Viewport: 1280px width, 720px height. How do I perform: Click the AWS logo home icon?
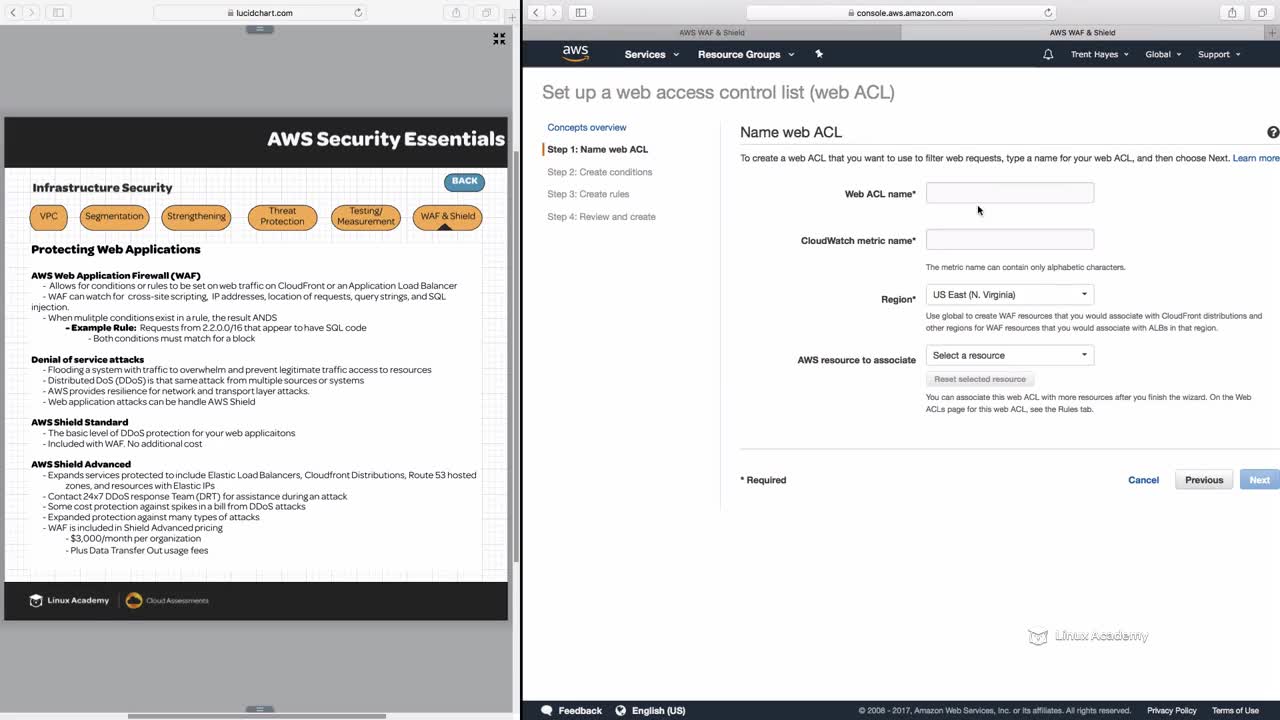point(575,53)
